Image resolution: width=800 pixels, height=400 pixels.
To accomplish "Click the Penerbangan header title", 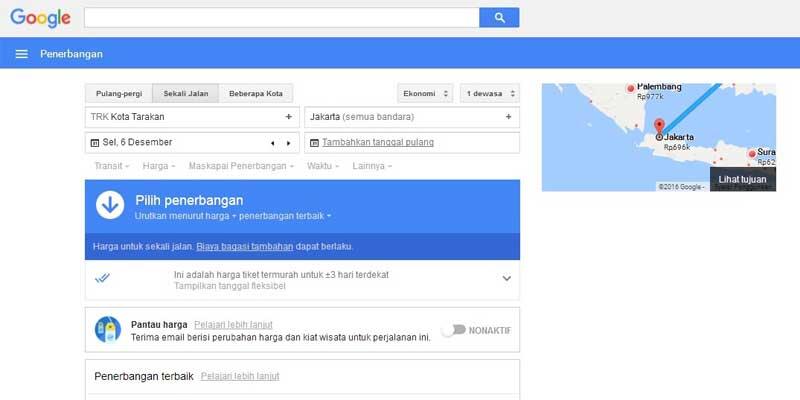I will [x=71, y=54].
